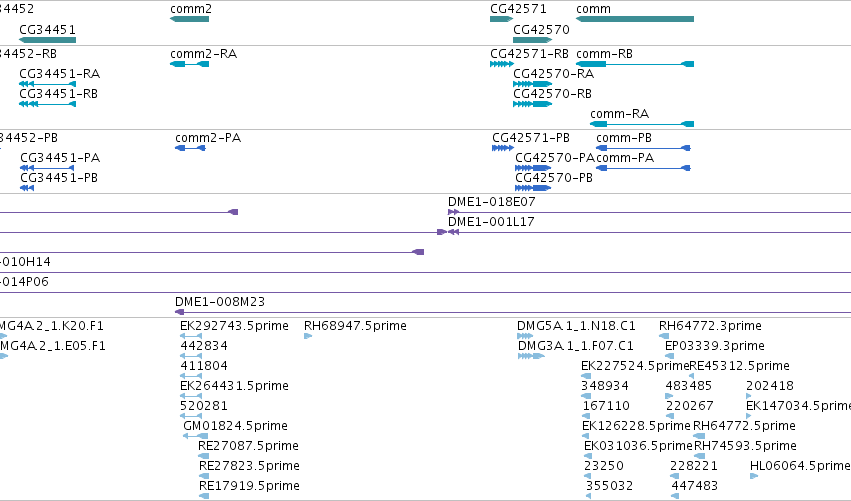Click the comm-PB protein feature
The width and height of the screenshot is (851, 501).
click(x=644, y=148)
